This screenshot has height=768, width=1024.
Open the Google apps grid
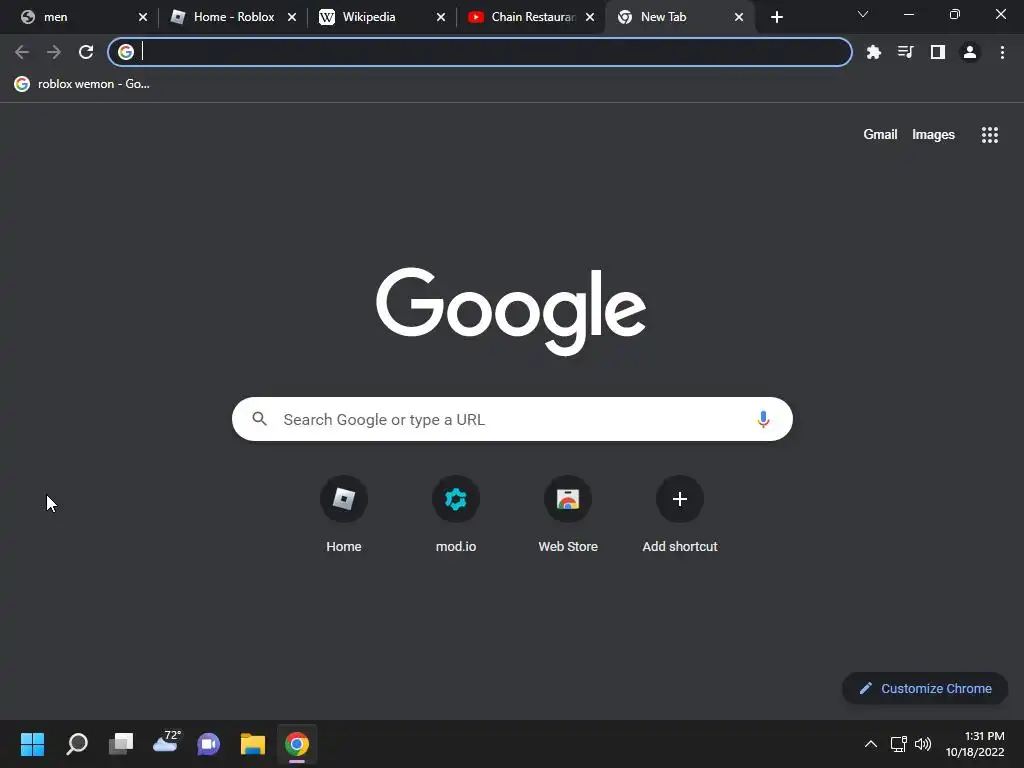coord(990,135)
